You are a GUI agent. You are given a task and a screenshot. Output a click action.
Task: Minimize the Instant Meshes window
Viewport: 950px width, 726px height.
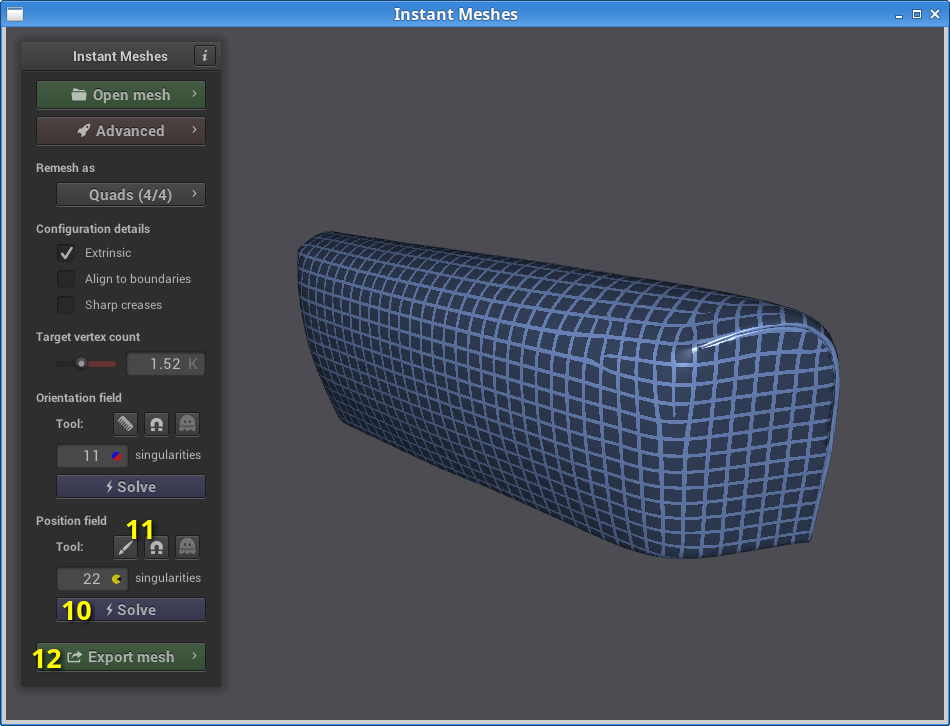tap(899, 15)
